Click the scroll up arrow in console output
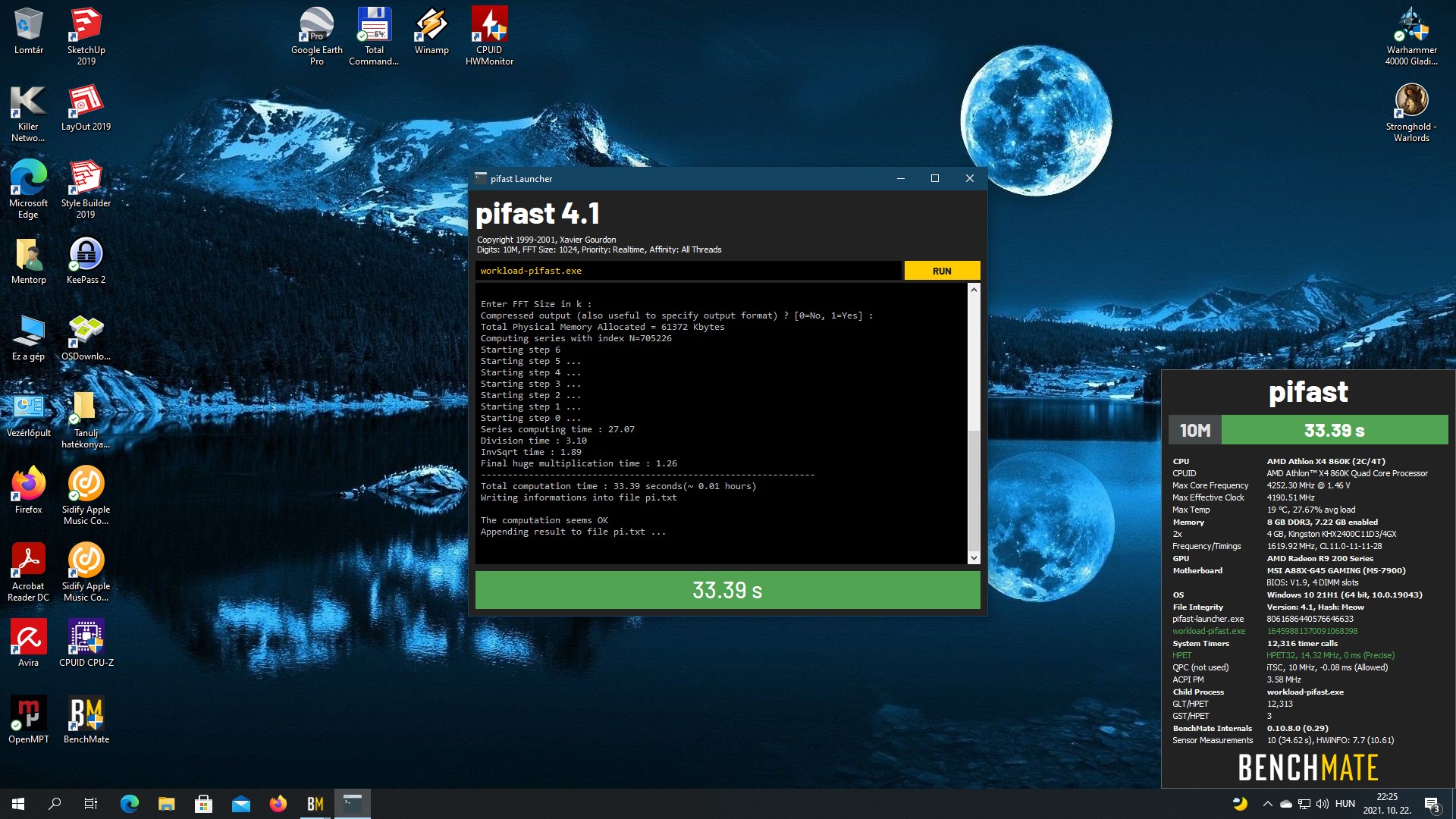Screen dimensions: 1456x819 974,290
